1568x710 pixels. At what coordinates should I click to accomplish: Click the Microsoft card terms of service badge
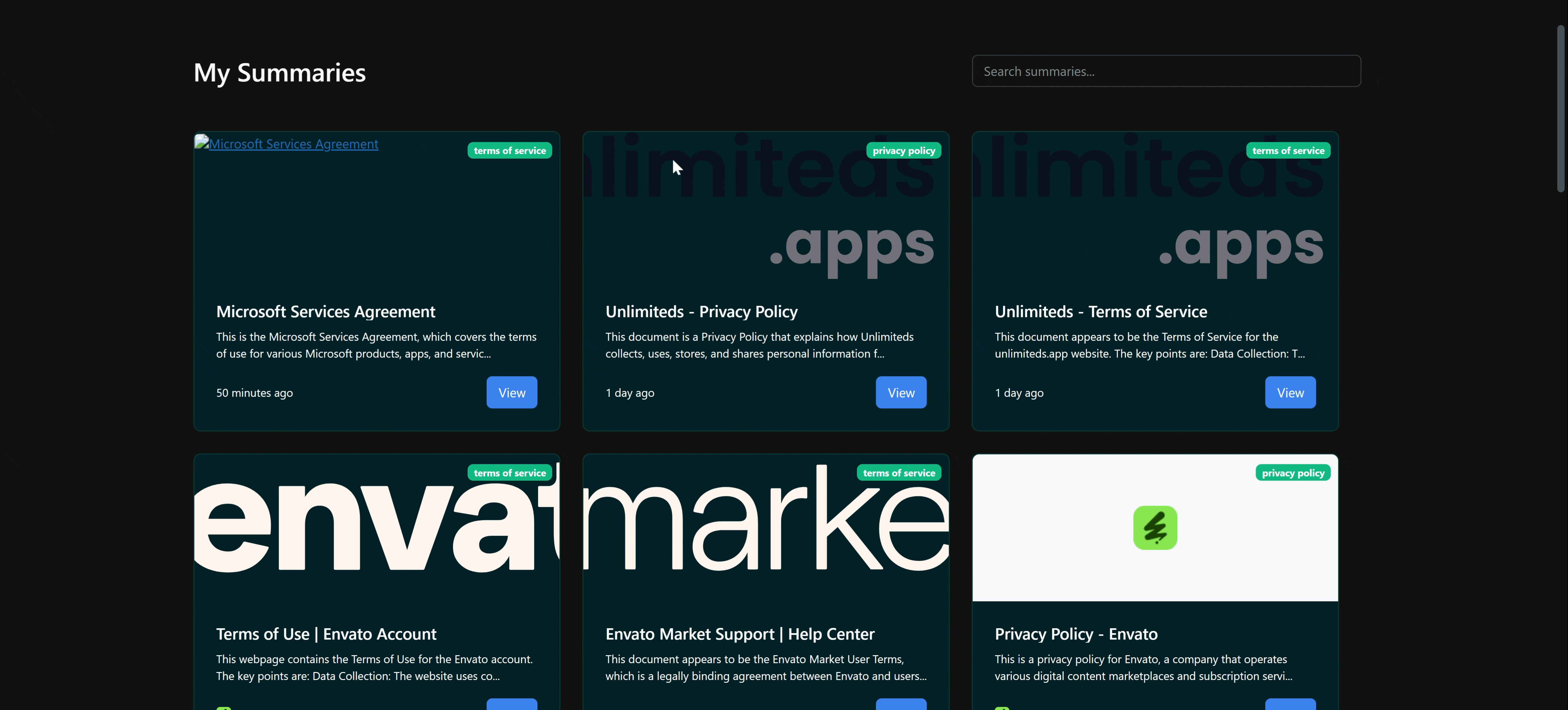[510, 150]
